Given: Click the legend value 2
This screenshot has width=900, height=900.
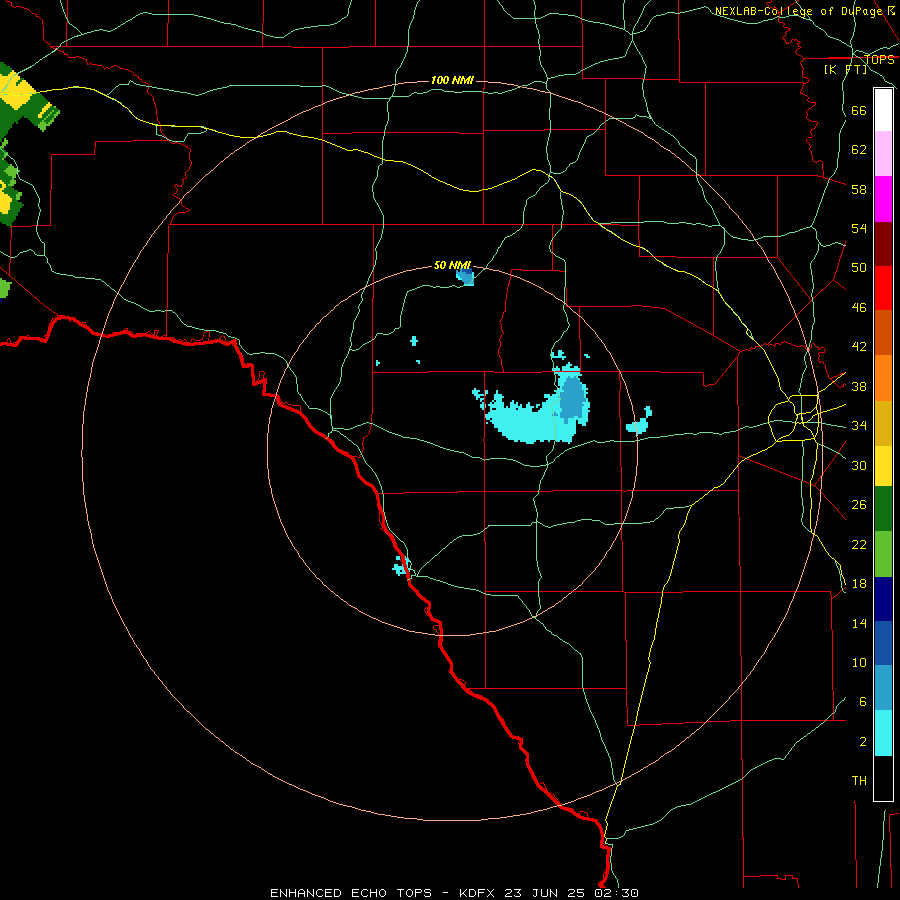Looking at the screenshot, I should pos(863,742).
